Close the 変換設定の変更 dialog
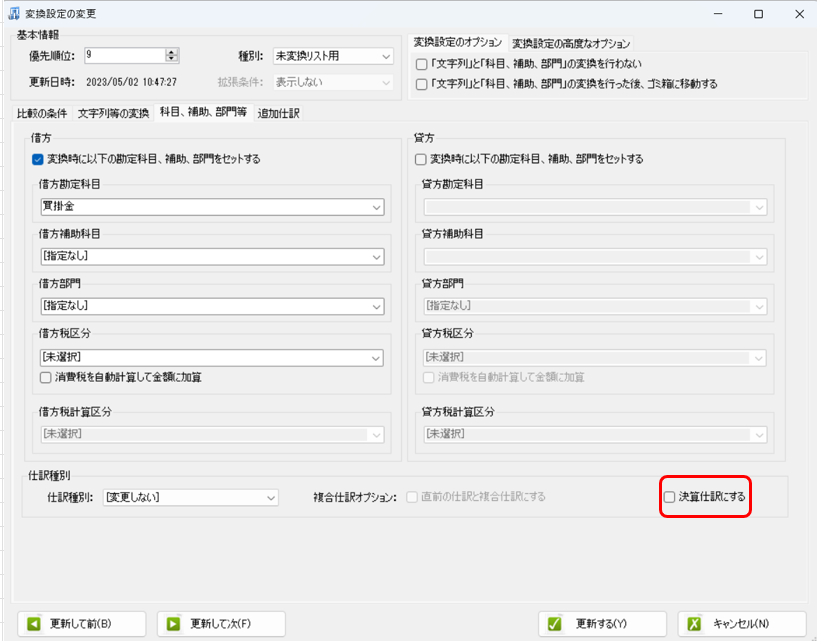Image resolution: width=817 pixels, height=641 pixels. click(799, 14)
